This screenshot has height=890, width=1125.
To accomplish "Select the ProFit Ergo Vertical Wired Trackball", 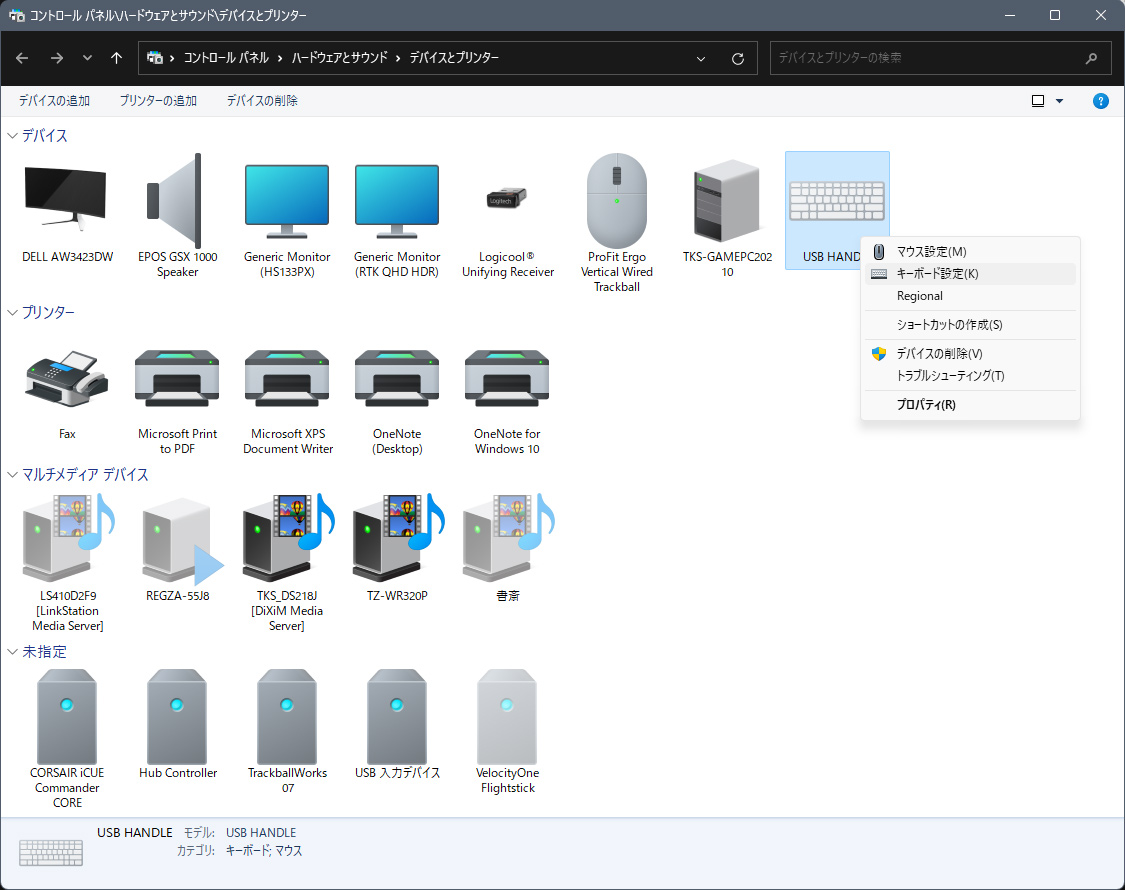I will (x=617, y=200).
